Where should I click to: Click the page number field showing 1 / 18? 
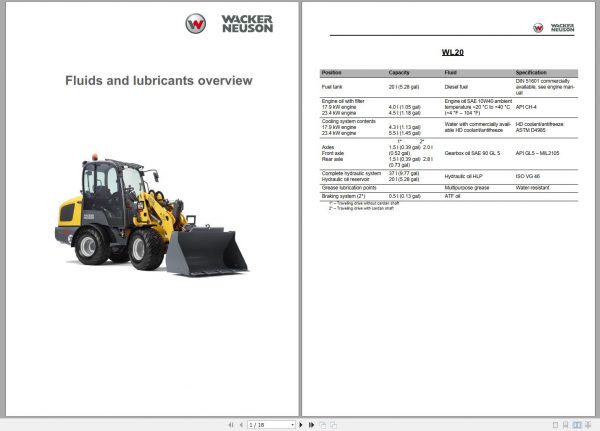[269, 425]
